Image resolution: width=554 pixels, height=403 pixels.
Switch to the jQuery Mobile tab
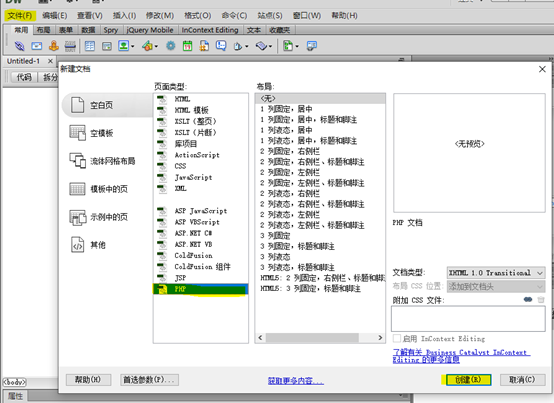click(150, 30)
